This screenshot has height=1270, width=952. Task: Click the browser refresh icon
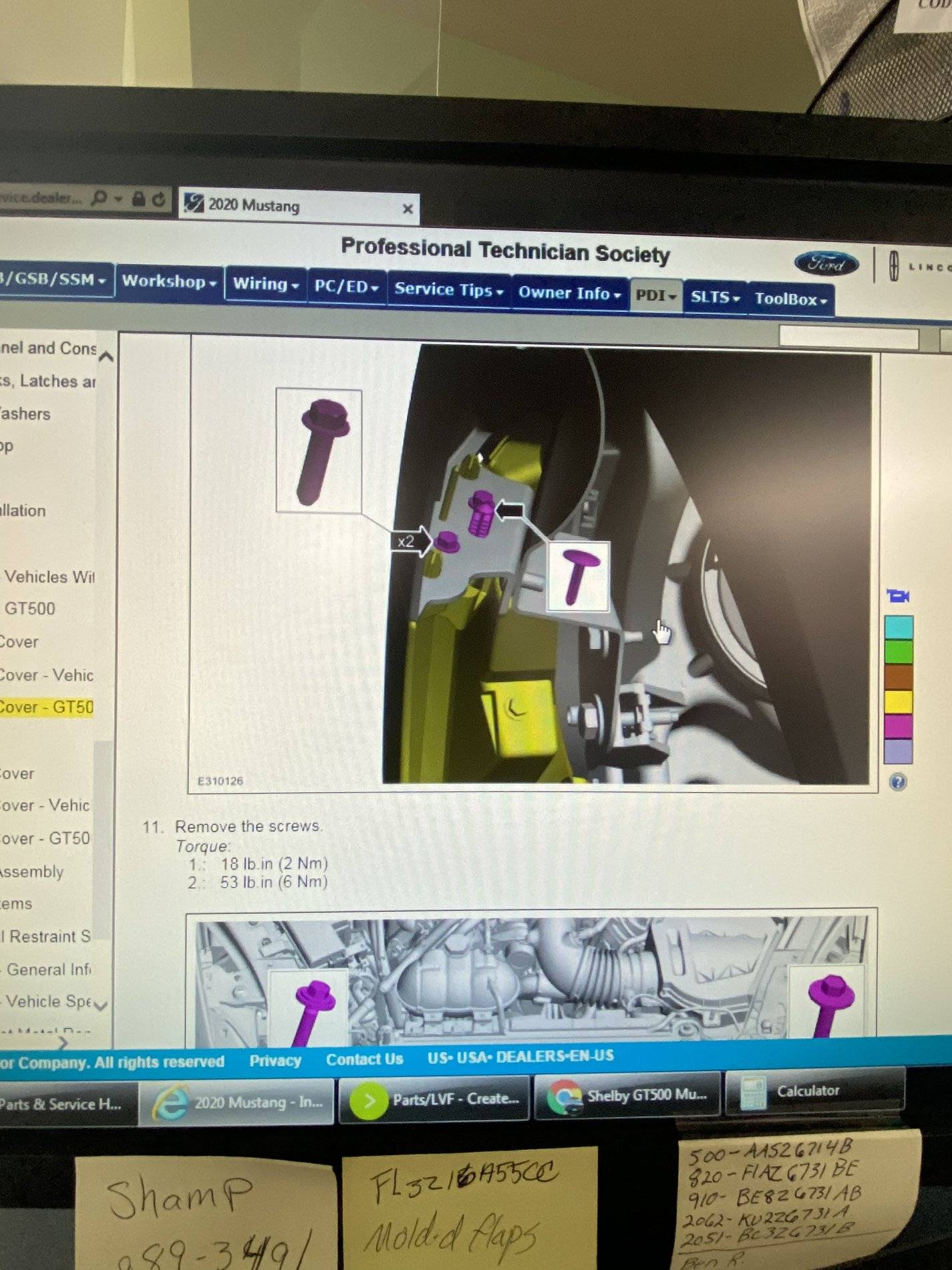158,199
